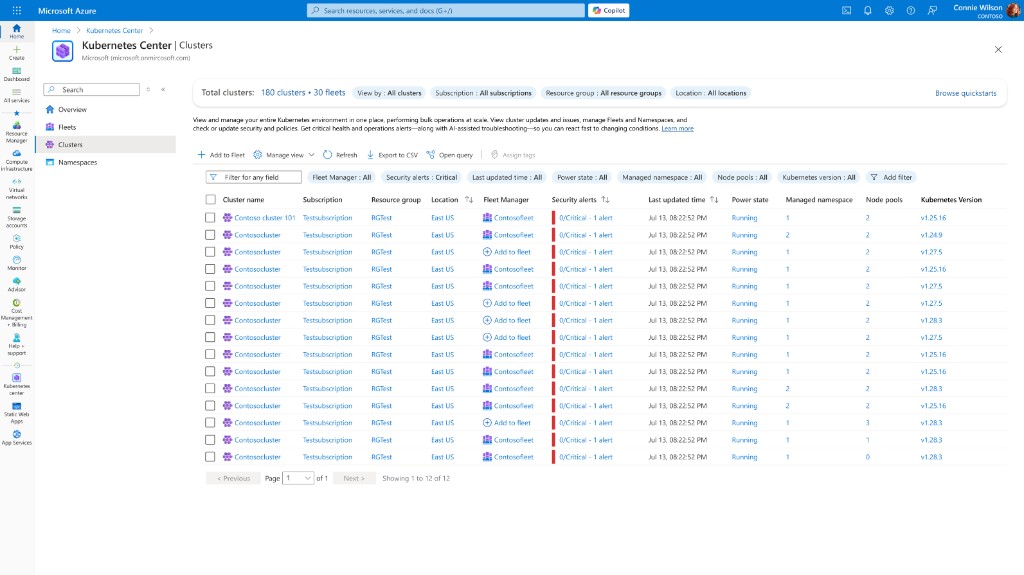Open the 180 clusters link
The width and height of the screenshot is (1024, 575).
(283, 93)
